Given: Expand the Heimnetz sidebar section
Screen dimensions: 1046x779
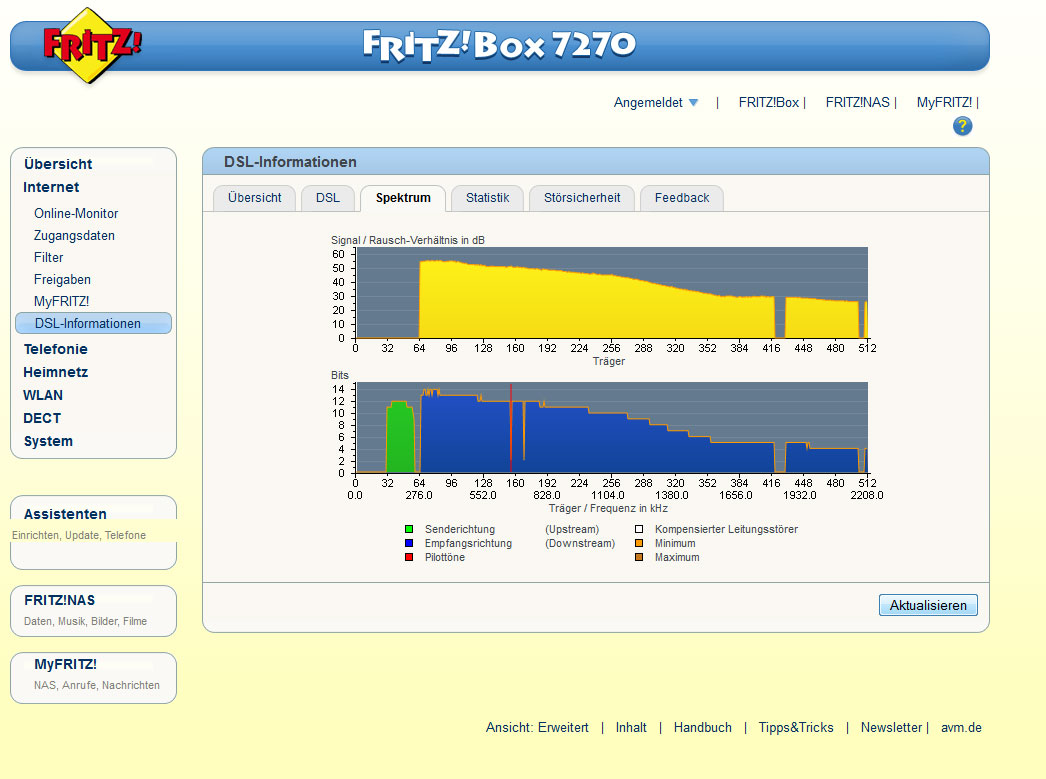Looking at the screenshot, I should tap(55, 372).
